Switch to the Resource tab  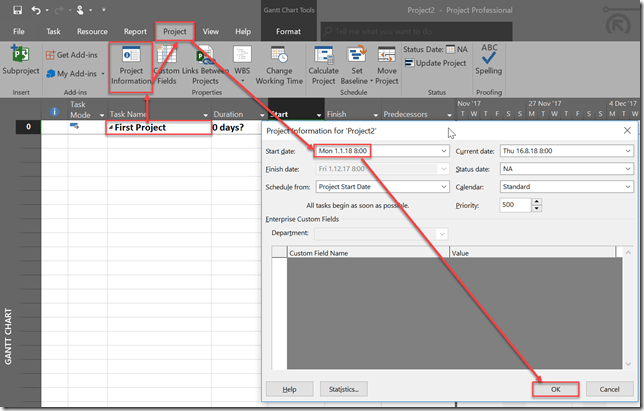pyautogui.click(x=92, y=31)
